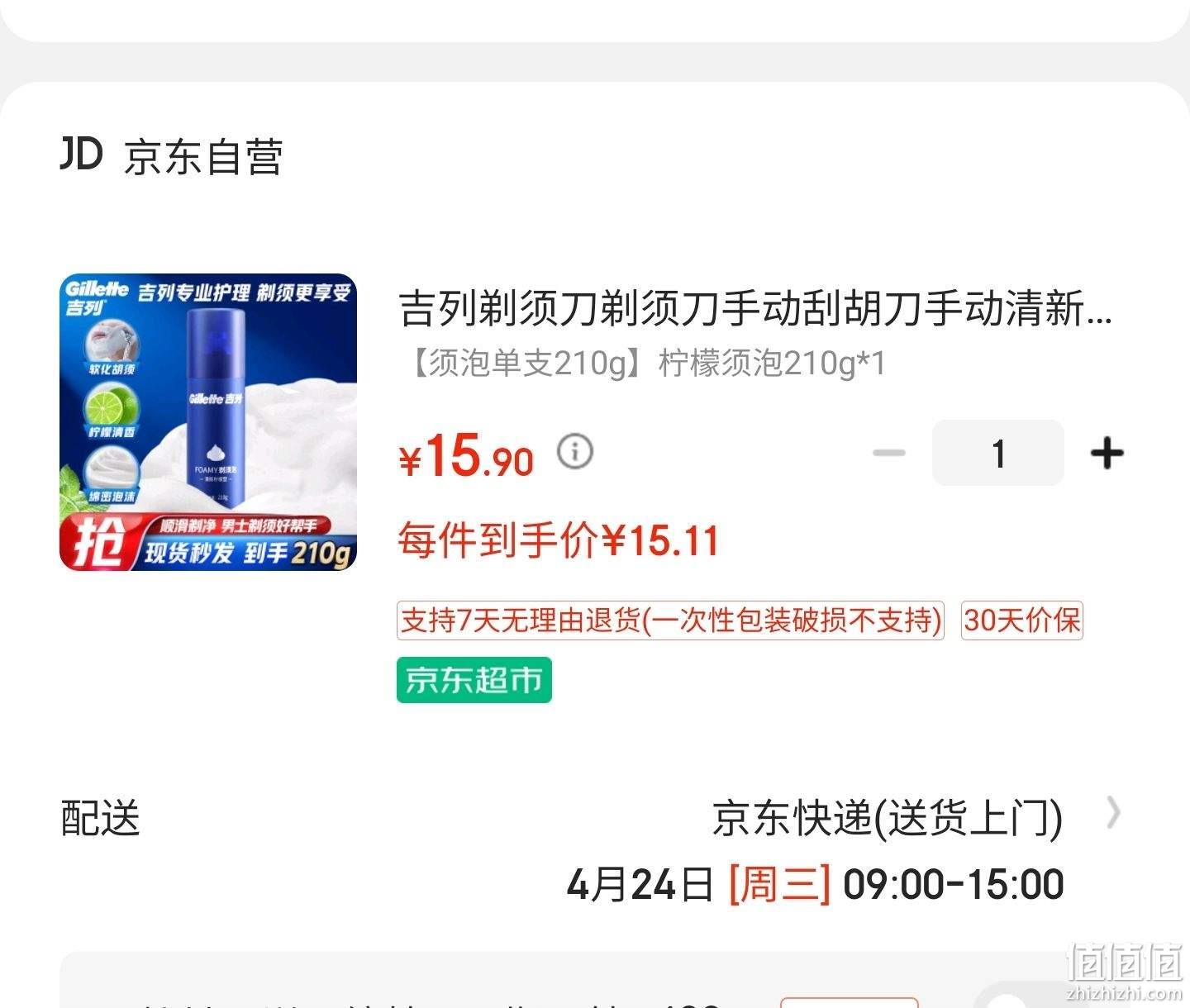Tap the 配送 row label
The width and height of the screenshot is (1190, 1008).
click(x=100, y=818)
